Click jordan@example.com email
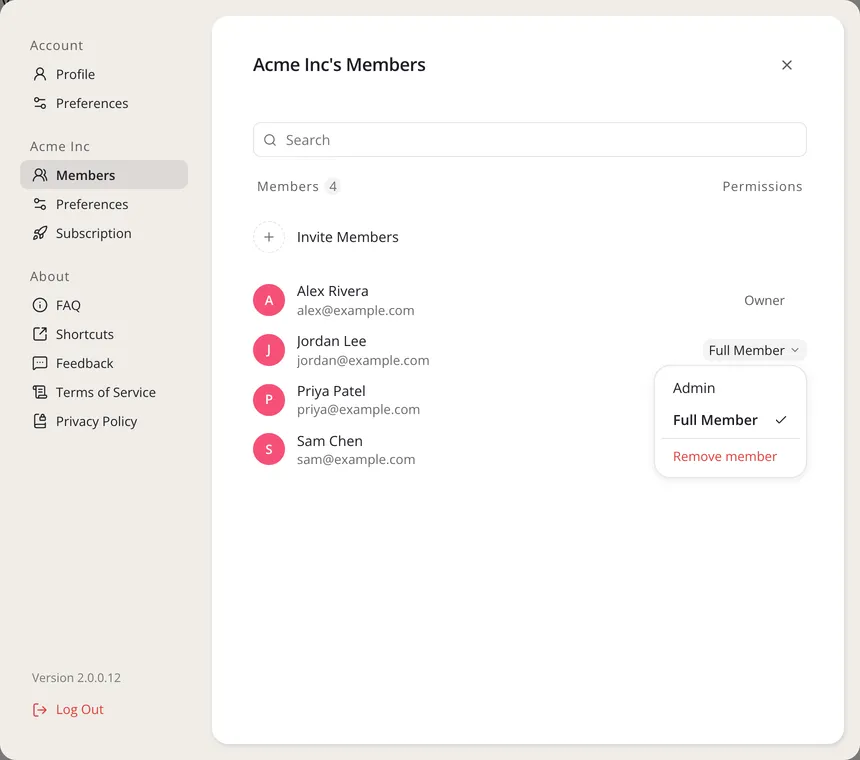The width and height of the screenshot is (860, 760). [363, 360]
